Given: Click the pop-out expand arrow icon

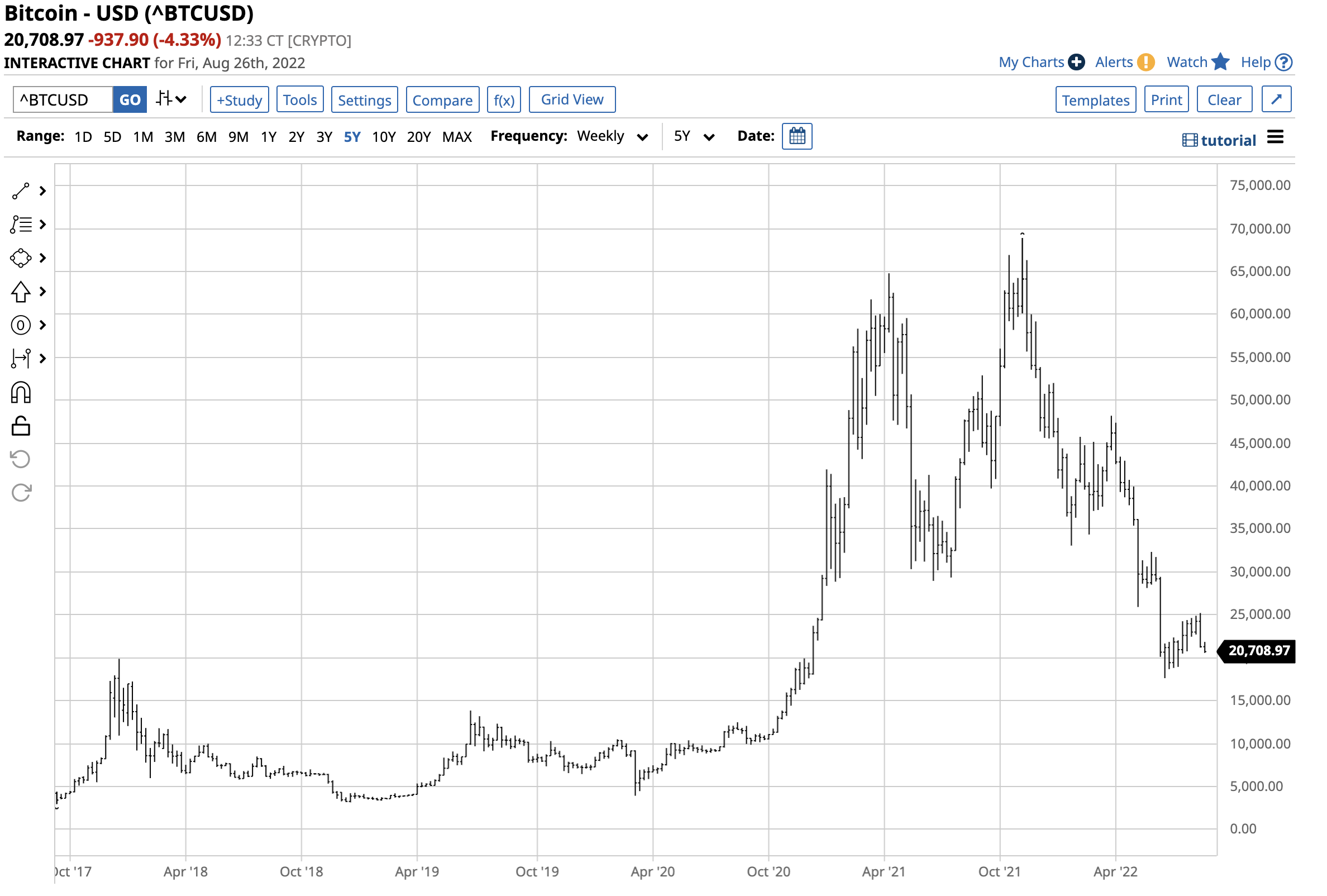Looking at the screenshot, I should [1277, 100].
